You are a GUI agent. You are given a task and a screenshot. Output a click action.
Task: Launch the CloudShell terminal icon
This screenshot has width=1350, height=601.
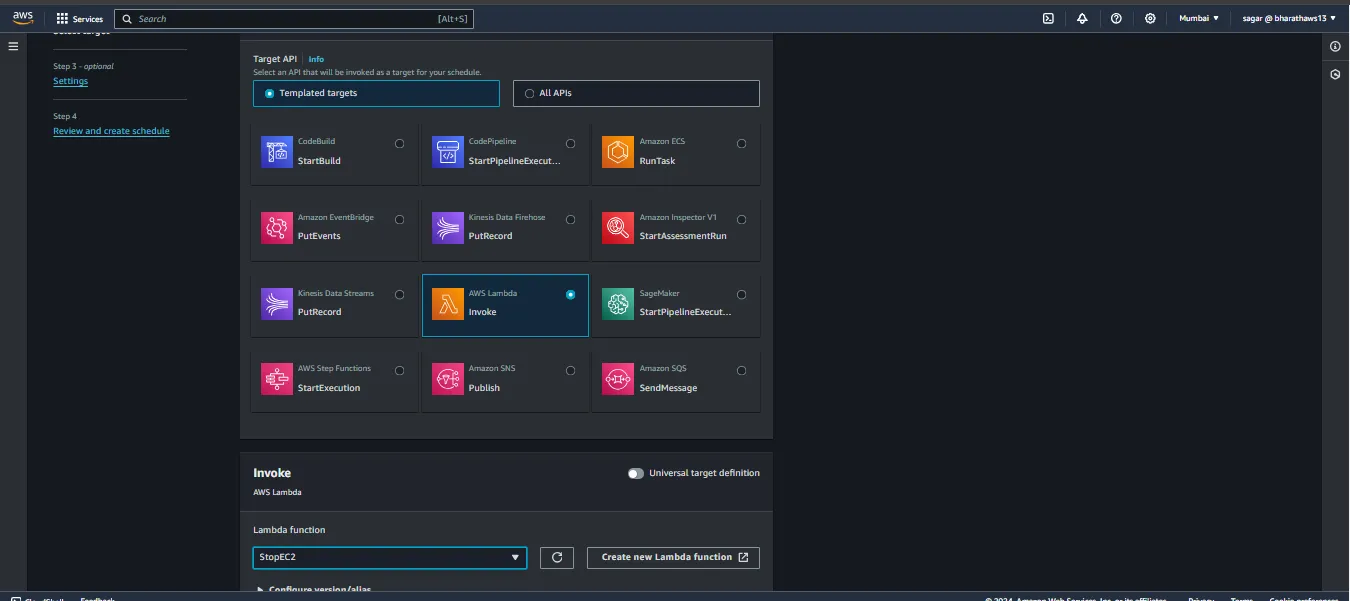coord(1048,18)
